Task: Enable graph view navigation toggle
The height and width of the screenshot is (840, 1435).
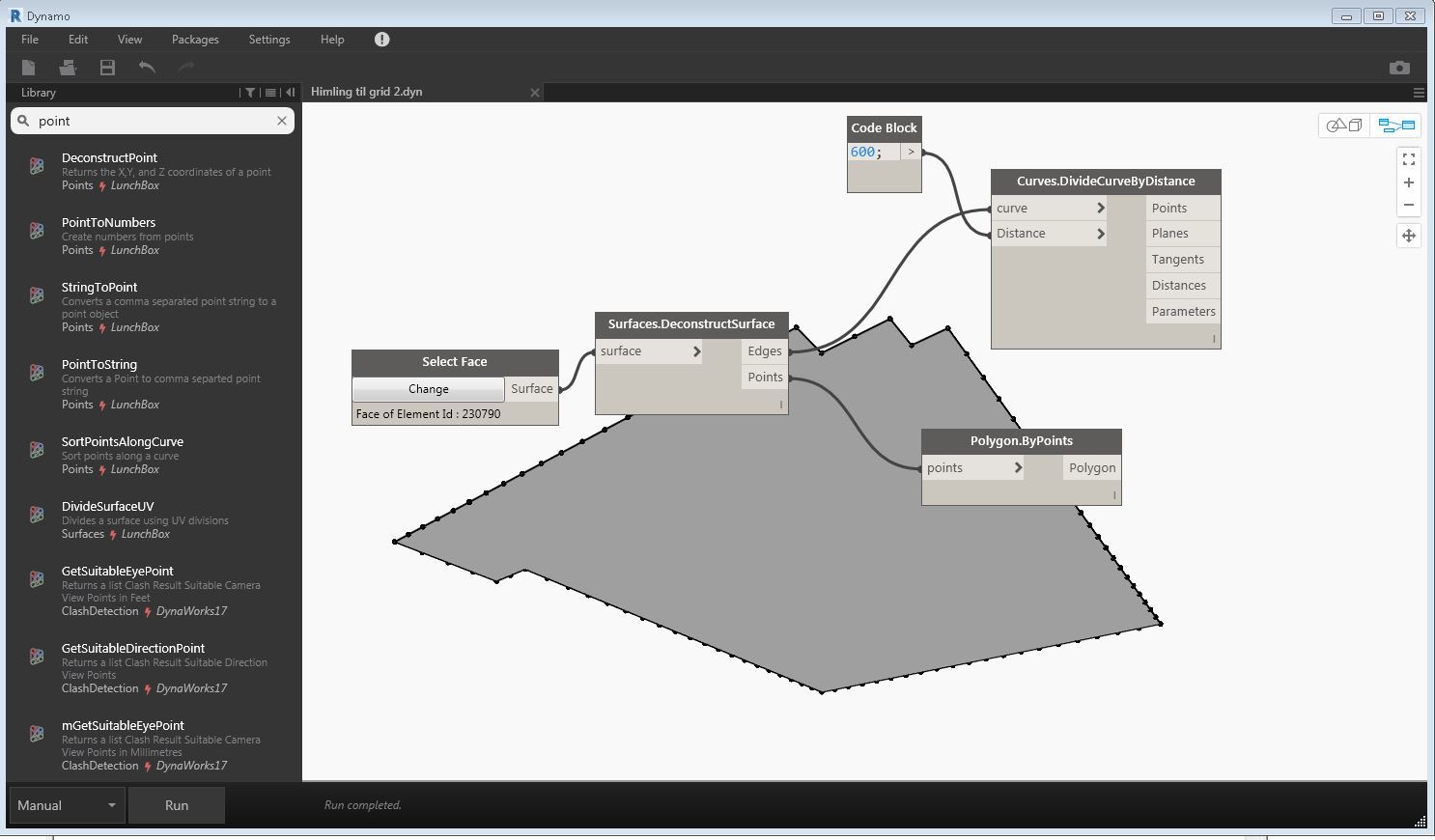Action: (x=1395, y=126)
